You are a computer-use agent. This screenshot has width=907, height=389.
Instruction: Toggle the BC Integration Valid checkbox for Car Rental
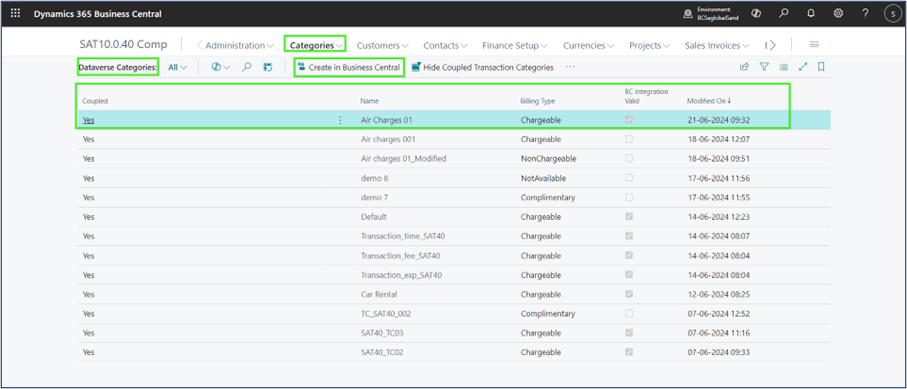pyautogui.click(x=629, y=294)
